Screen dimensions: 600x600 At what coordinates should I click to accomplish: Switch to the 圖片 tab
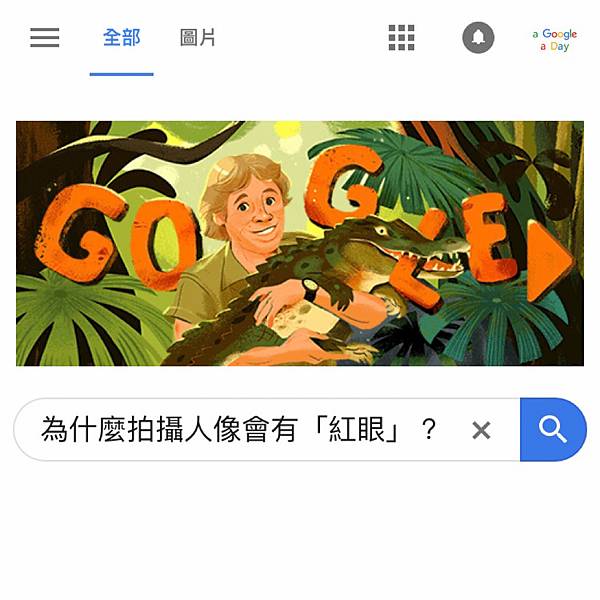point(198,38)
